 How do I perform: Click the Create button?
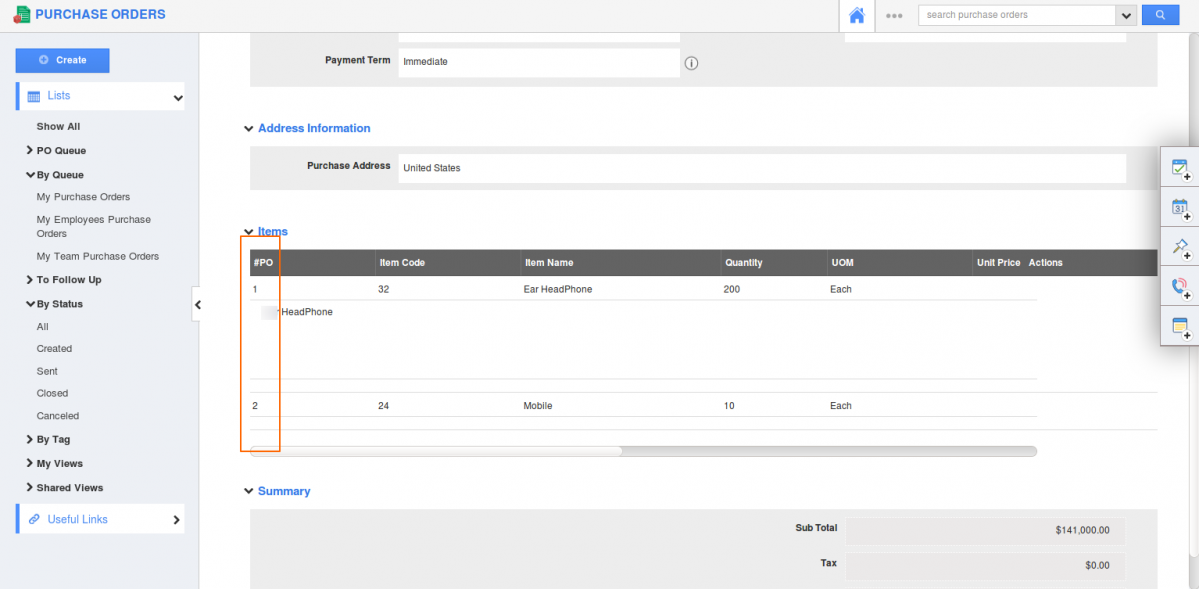point(62,60)
